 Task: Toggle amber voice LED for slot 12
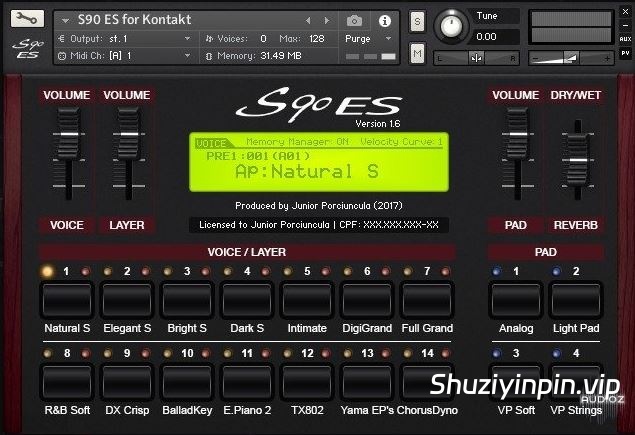pos(287,354)
